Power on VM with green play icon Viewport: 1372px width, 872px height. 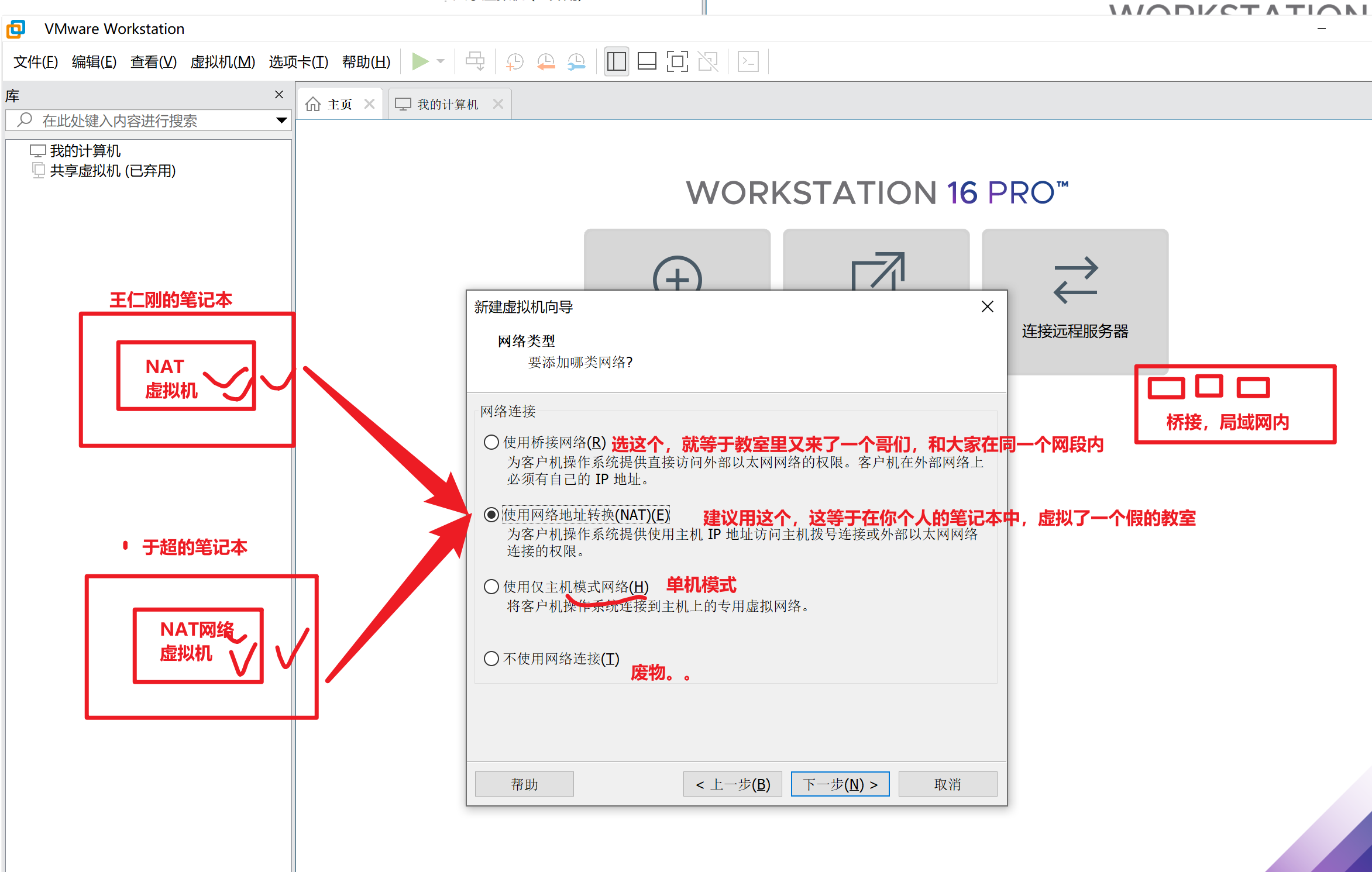coord(419,61)
